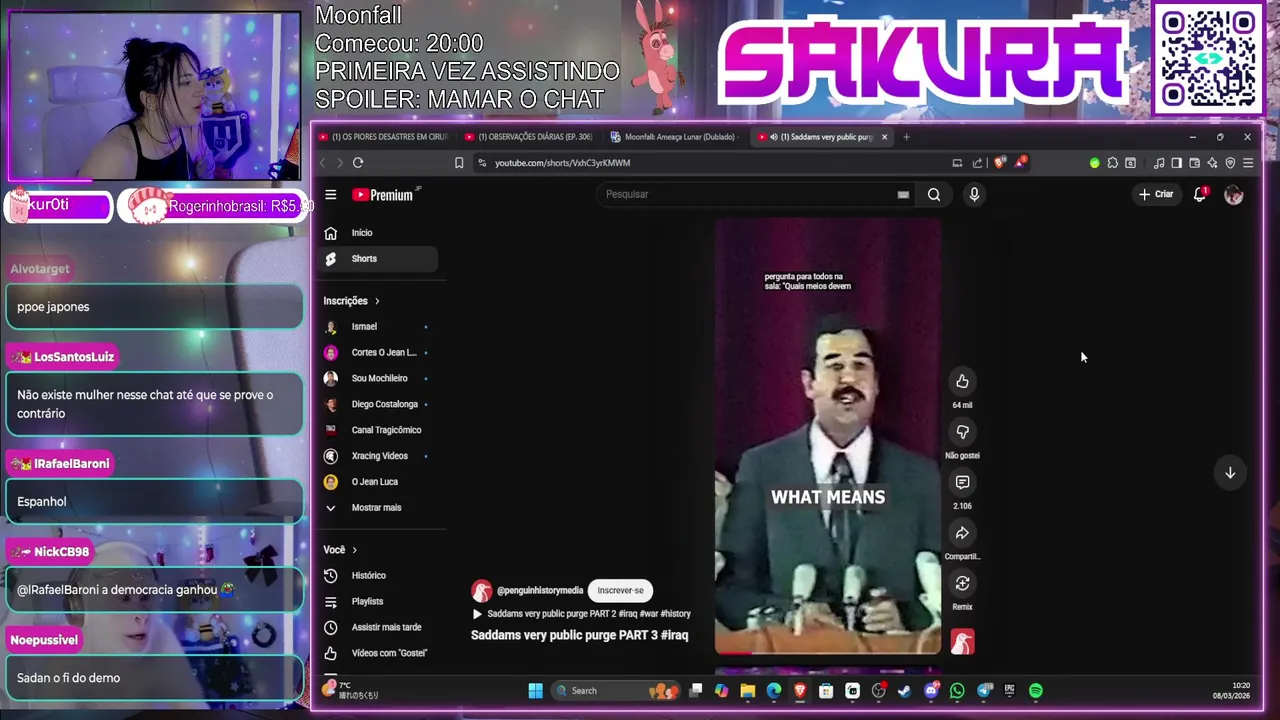The width and height of the screenshot is (1280, 720).
Task: Open the Brave Wallet icon
Action: pos(1194,163)
